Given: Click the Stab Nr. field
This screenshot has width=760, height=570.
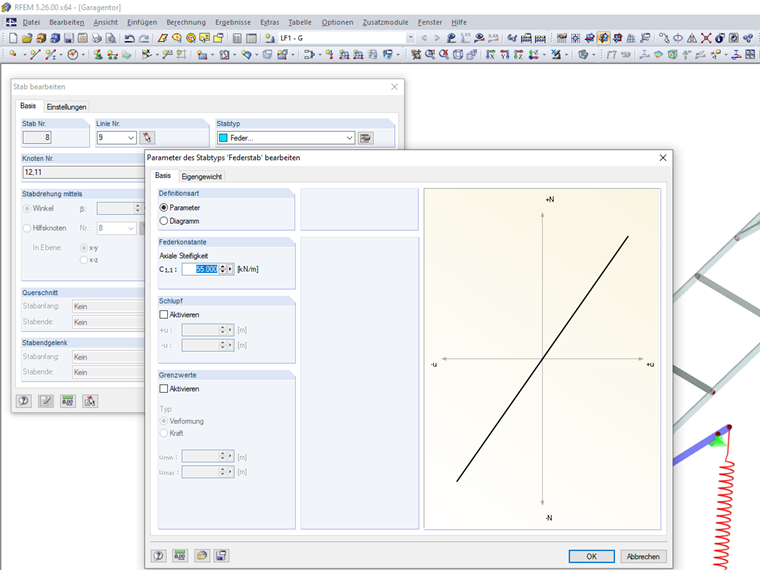Looking at the screenshot, I should (37, 137).
